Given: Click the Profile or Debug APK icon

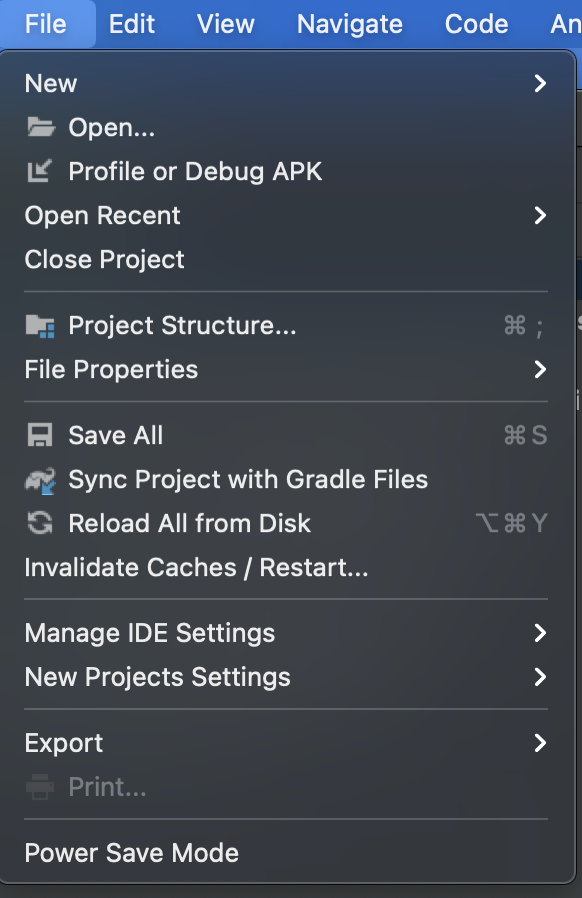Looking at the screenshot, I should pyautogui.click(x=40, y=171).
